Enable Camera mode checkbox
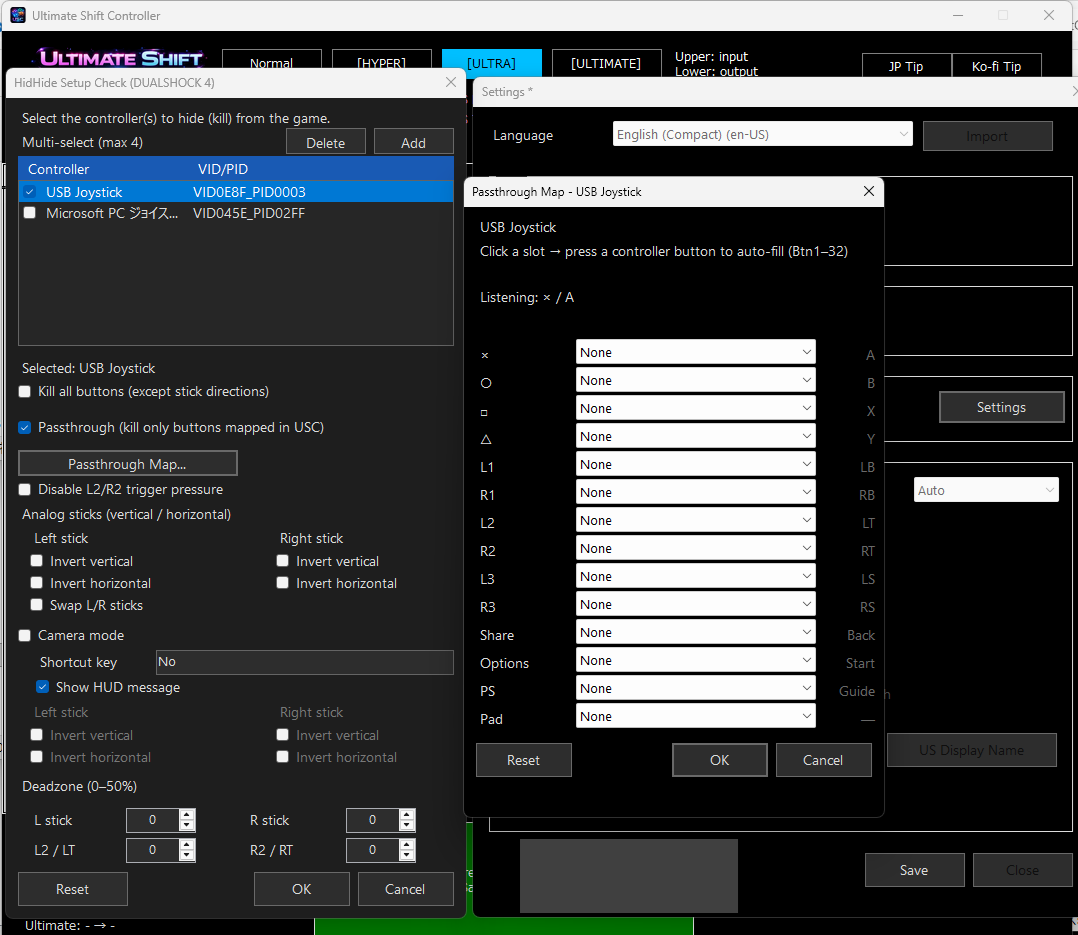The height and width of the screenshot is (935, 1078). [26, 636]
